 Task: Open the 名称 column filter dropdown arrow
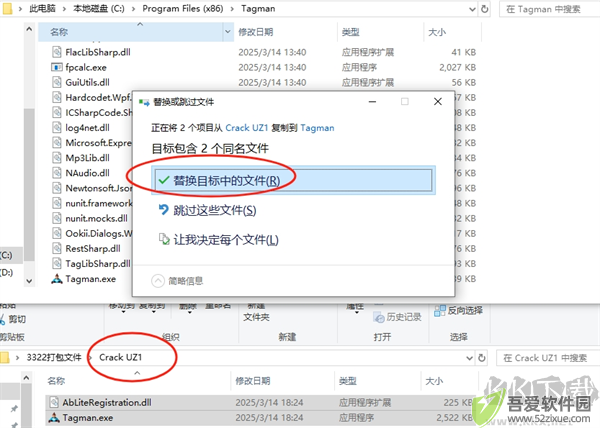[x=228, y=32]
